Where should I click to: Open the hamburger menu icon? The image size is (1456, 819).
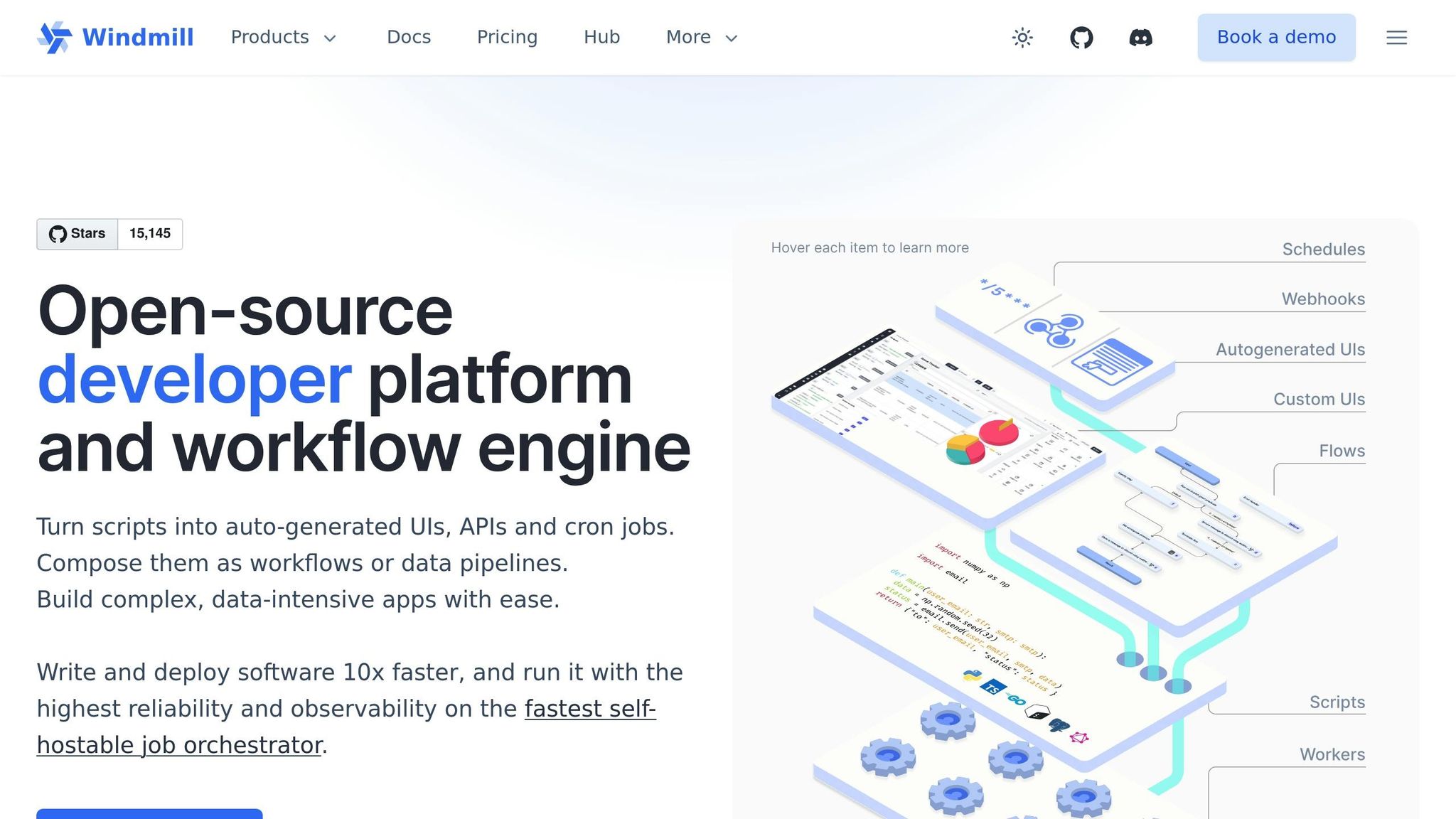(x=1396, y=37)
